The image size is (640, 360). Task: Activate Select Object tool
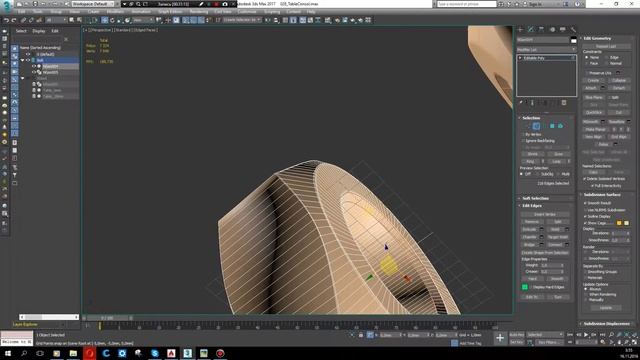(72, 20)
